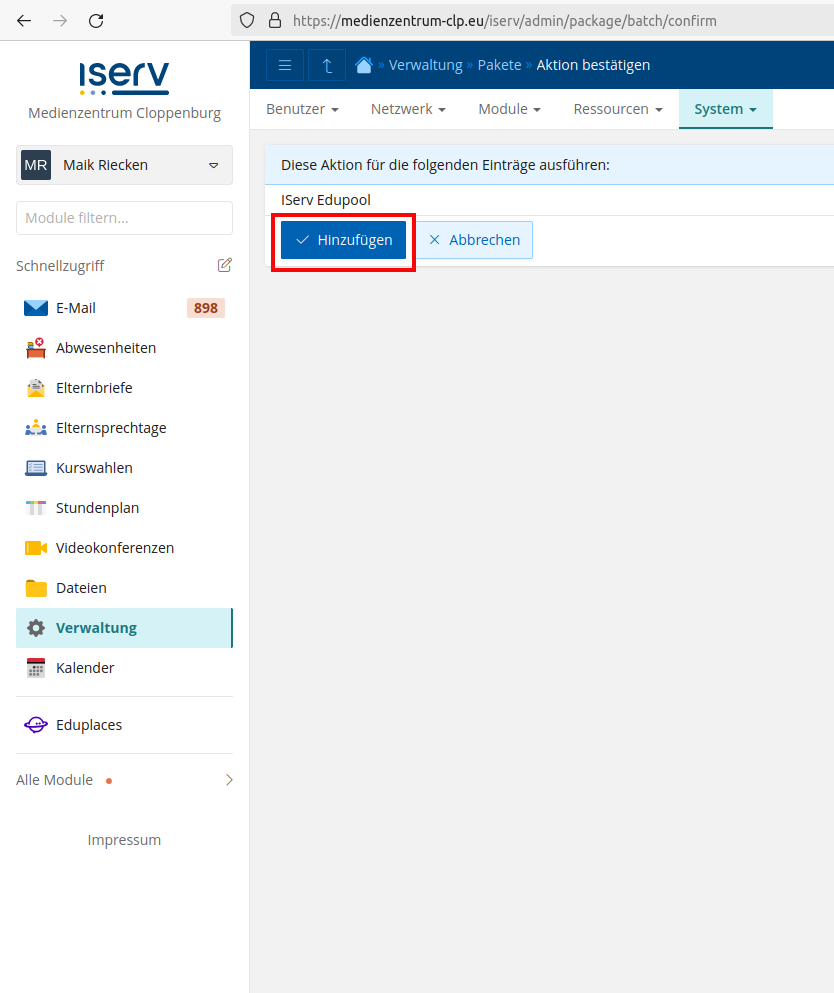Click the Module filtern search field
Image resolution: width=834 pixels, height=993 pixels.
click(x=124, y=218)
